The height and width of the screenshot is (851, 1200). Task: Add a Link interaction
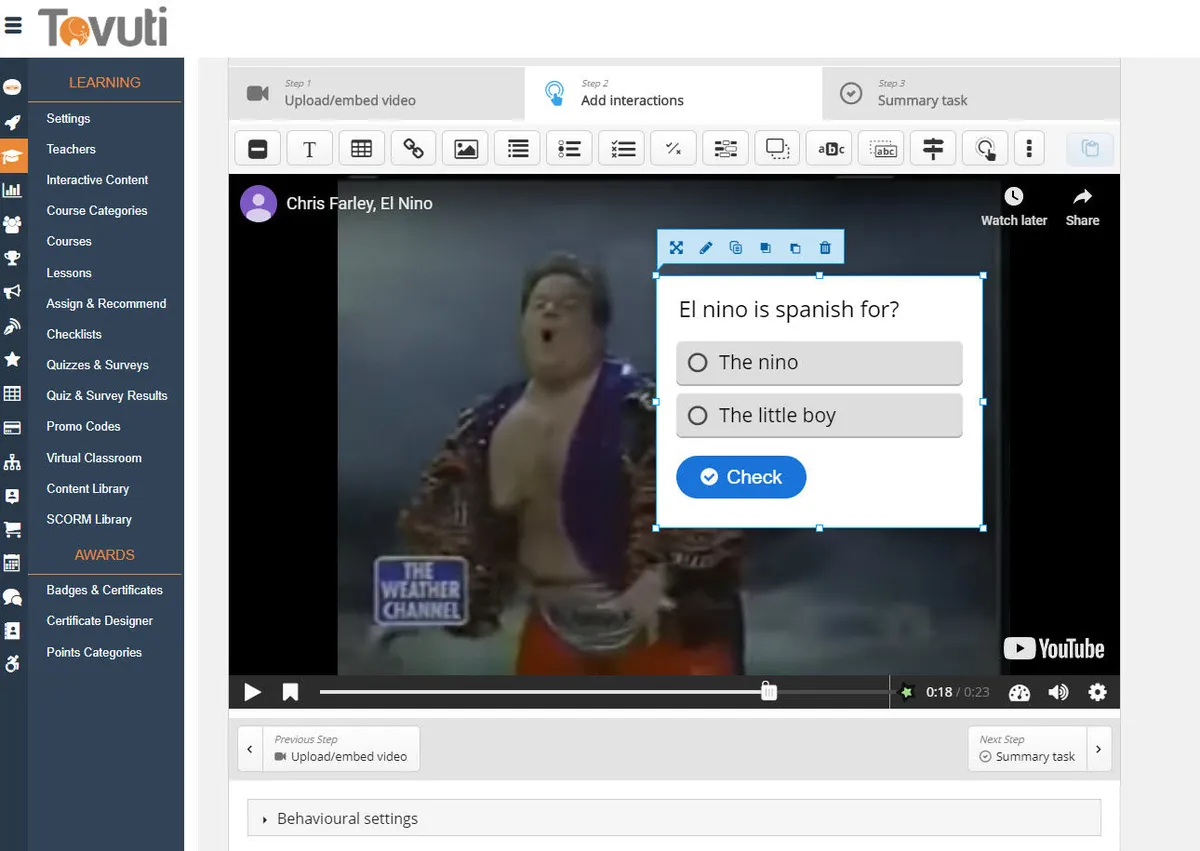coord(413,149)
